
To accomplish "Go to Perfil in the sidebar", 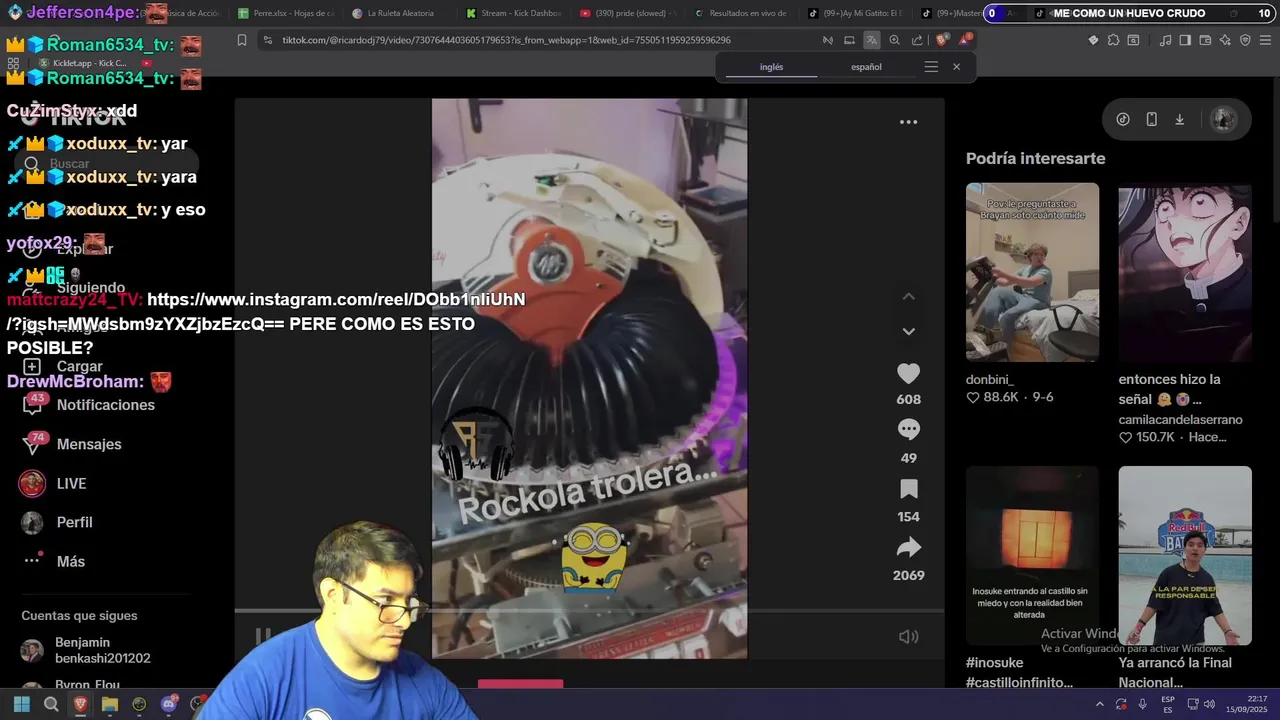I will point(57,522).
